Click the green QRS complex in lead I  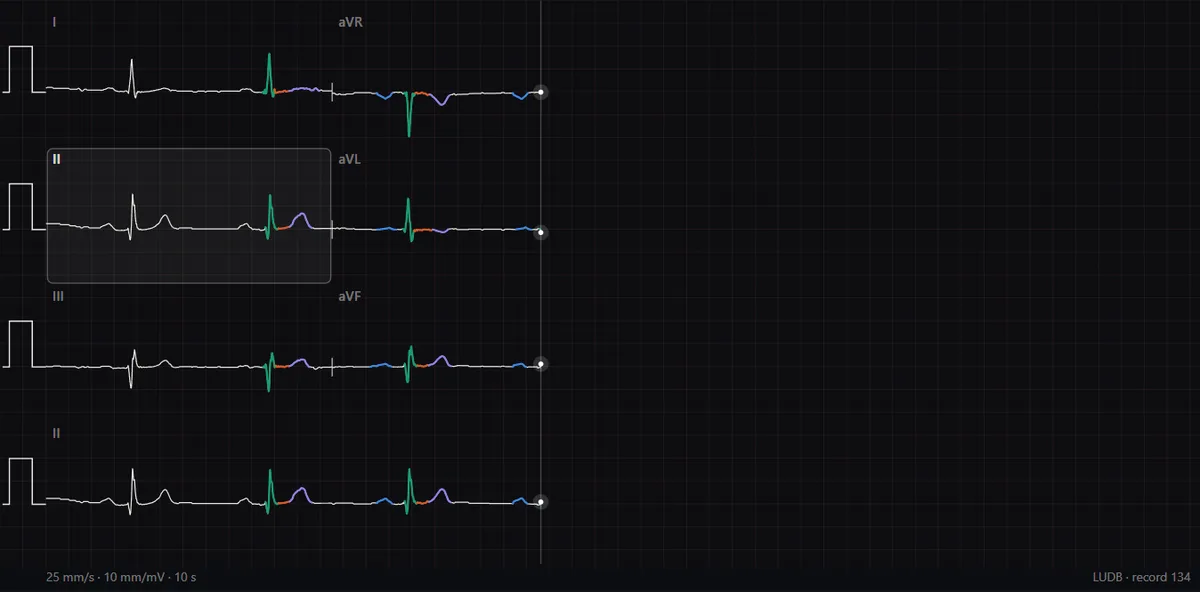click(x=269, y=75)
